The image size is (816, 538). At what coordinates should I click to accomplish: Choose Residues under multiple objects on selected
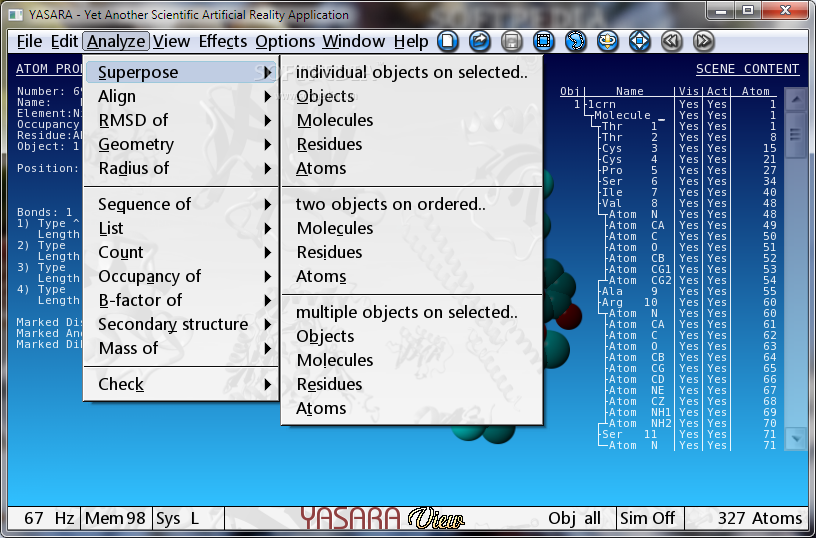(x=412, y=384)
